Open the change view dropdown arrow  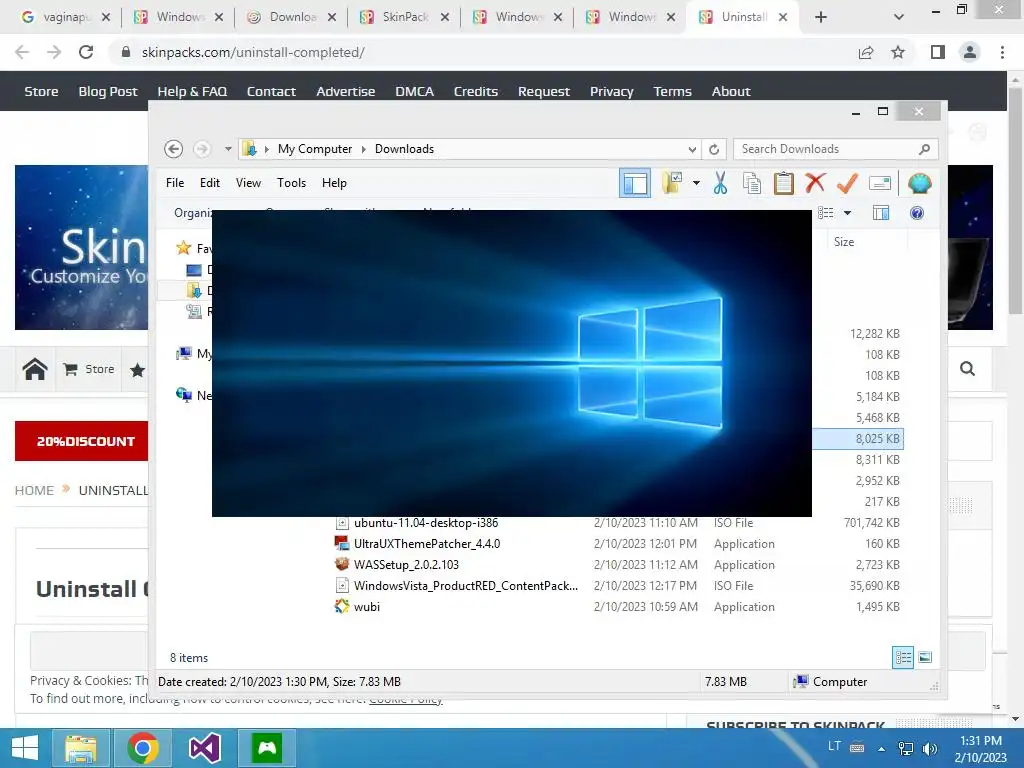coord(847,213)
